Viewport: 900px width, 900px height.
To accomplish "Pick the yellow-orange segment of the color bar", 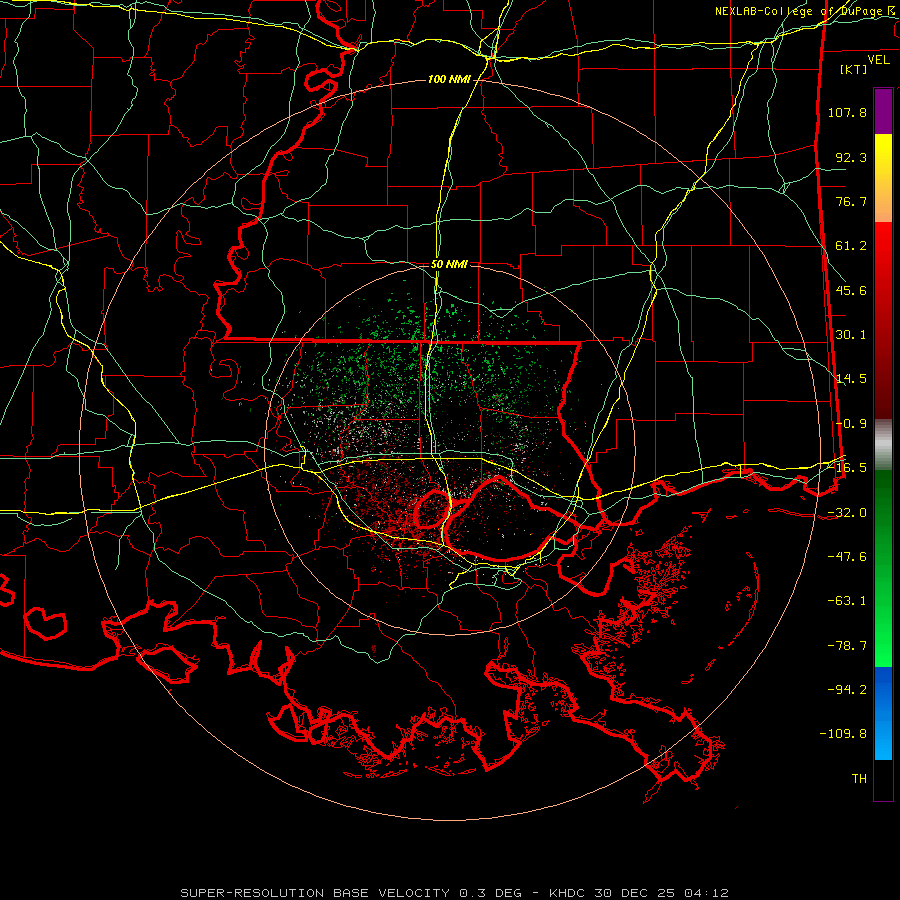I will click(x=883, y=178).
